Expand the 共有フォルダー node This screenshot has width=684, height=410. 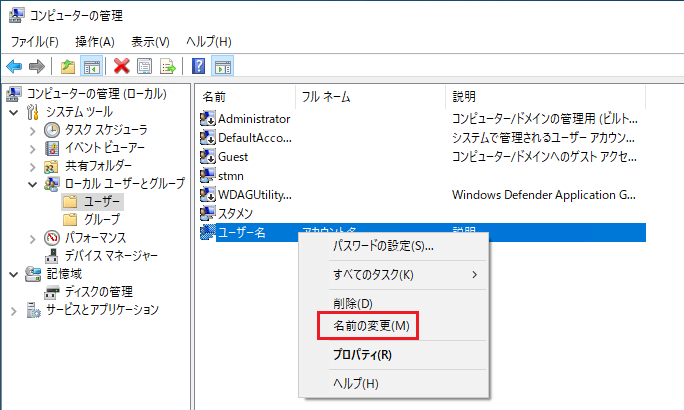pos(32,167)
